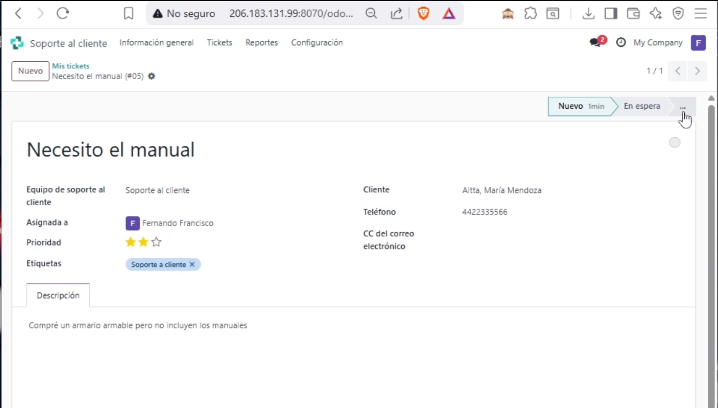
Task: Click the Soporte al cliente app logo
Action: 17,43
